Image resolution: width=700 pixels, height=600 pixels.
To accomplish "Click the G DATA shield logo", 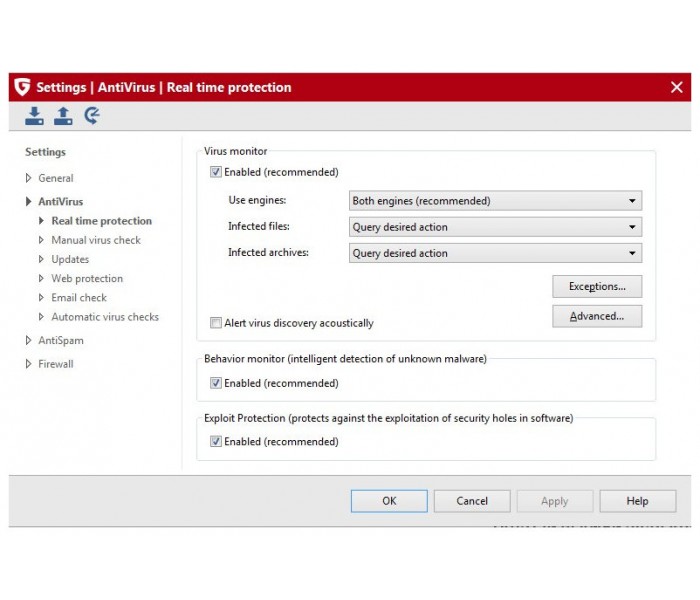I will [x=21, y=87].
